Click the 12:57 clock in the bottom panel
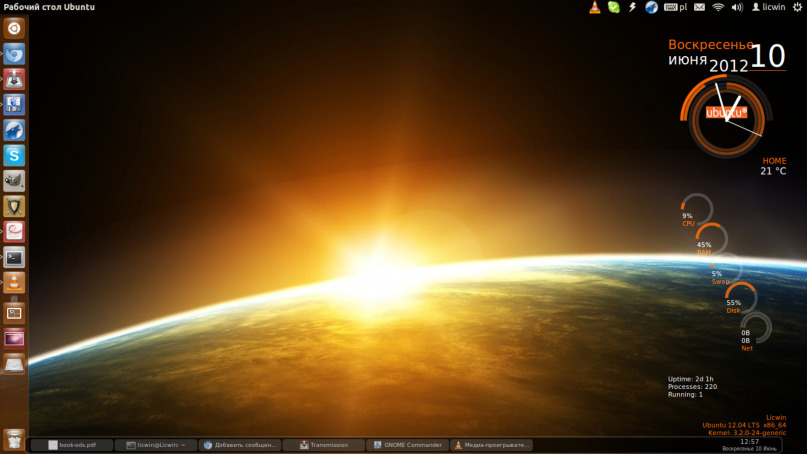Screen dimensions: 807x454 (749, 442)
